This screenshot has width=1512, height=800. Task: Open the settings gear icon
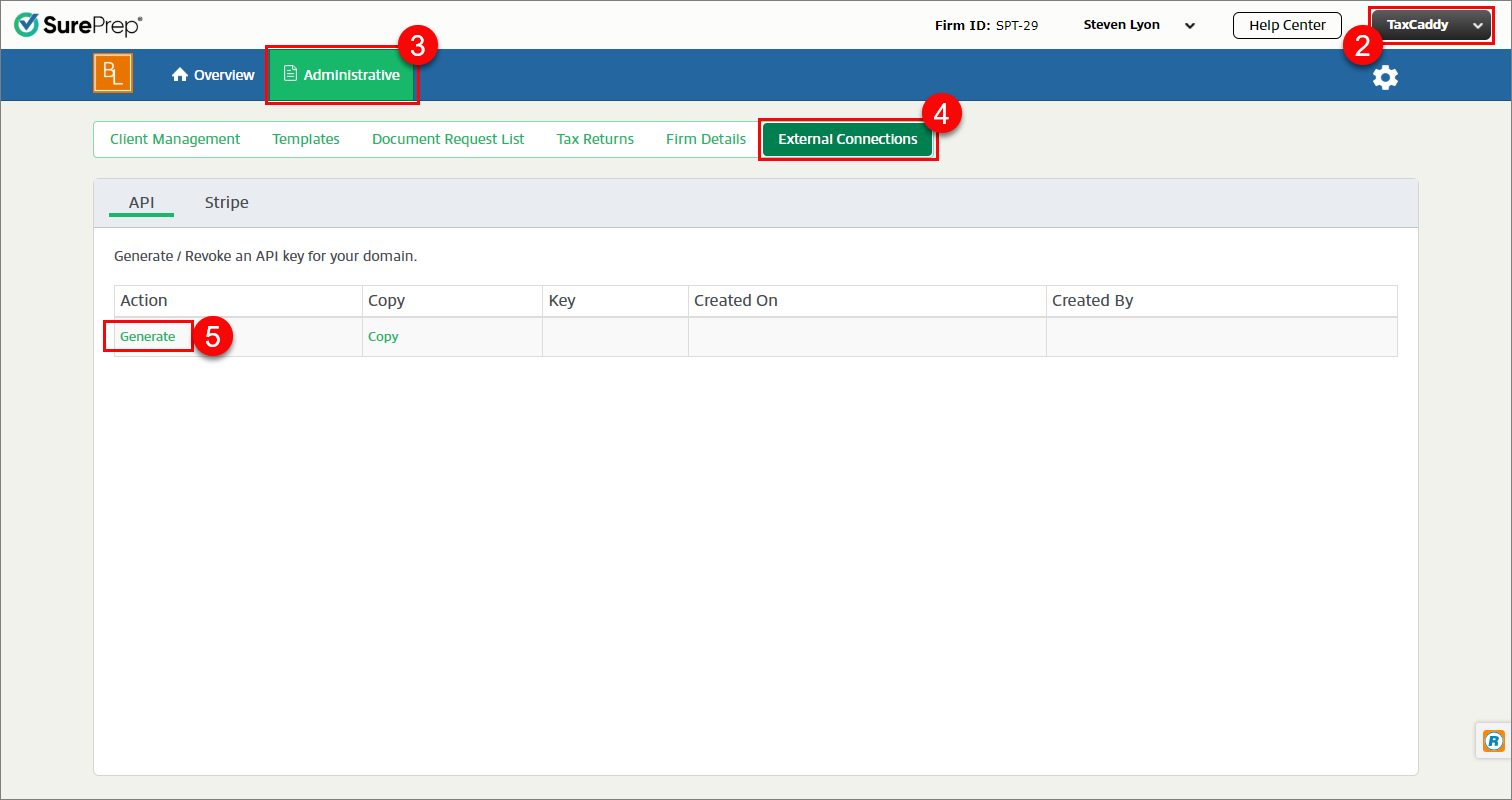[x=1385, y=77]
